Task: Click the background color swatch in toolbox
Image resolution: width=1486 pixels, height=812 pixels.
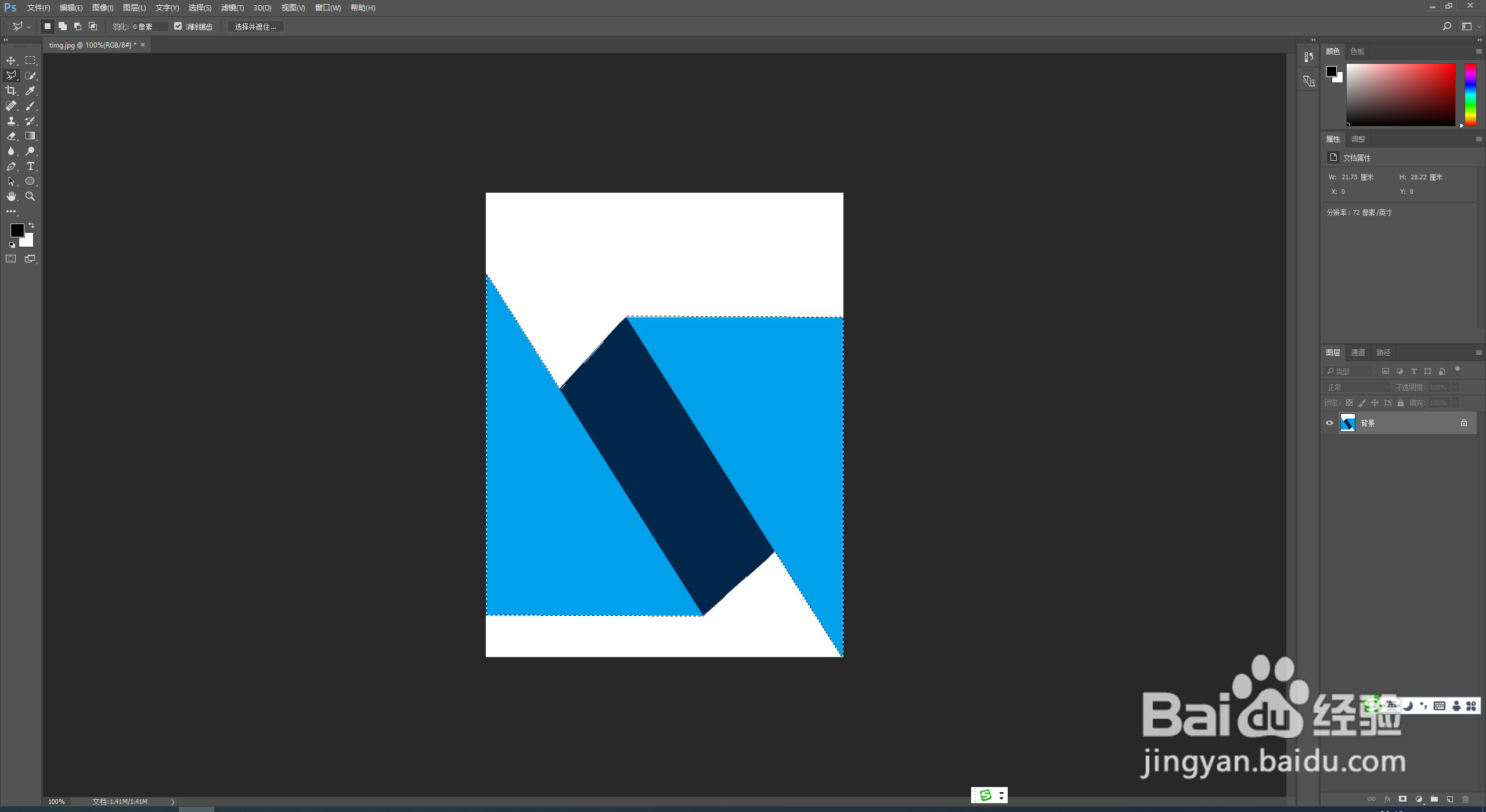Action: pos(28,241)
